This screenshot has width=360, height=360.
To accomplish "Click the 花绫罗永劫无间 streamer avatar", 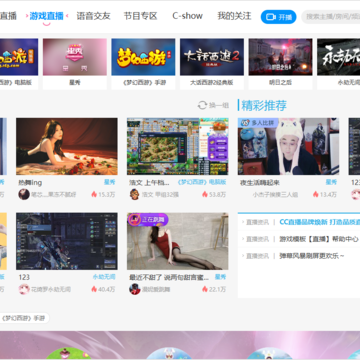I will (24, 289).
